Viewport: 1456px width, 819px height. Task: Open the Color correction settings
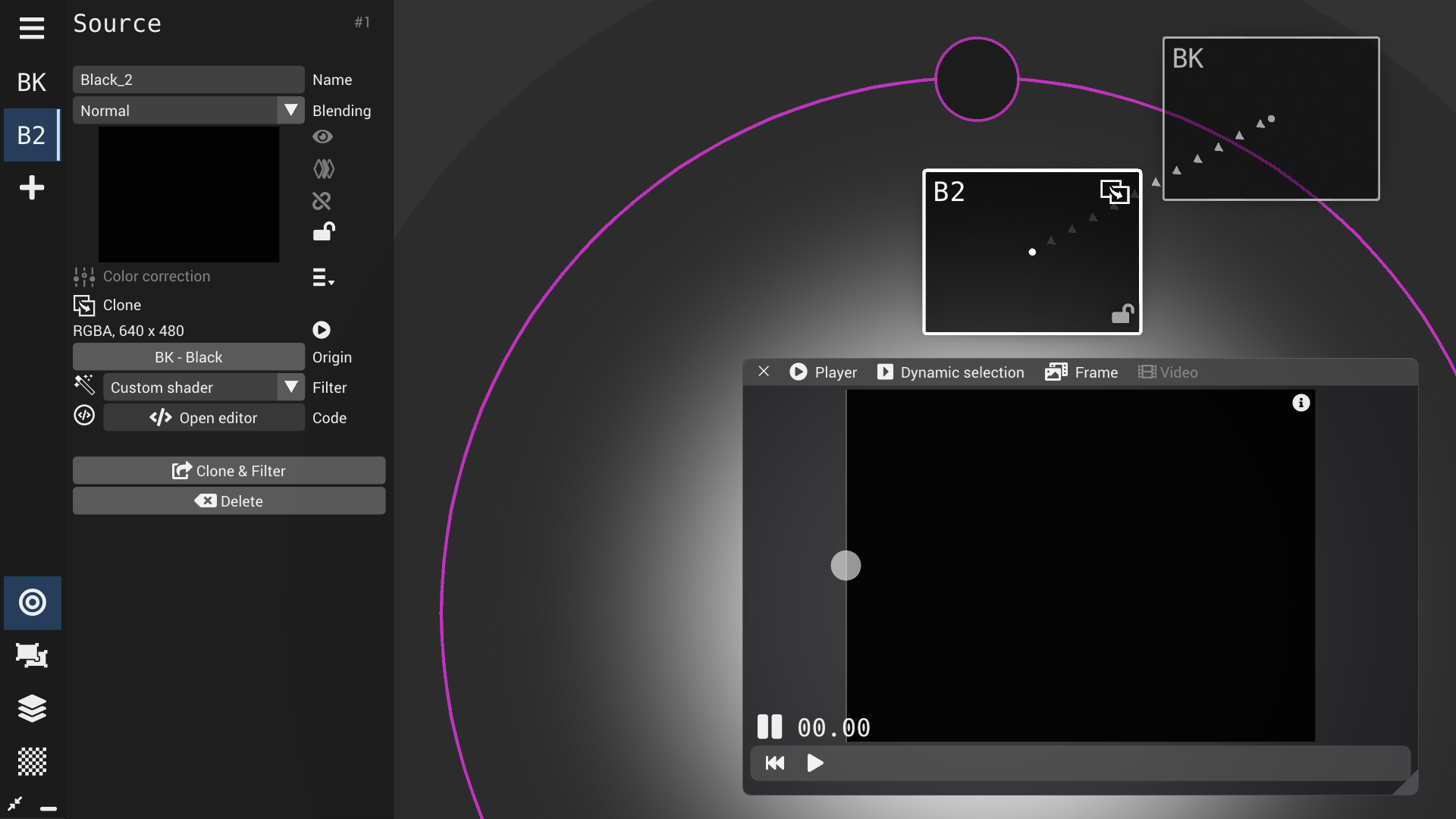tap(83, 276)
